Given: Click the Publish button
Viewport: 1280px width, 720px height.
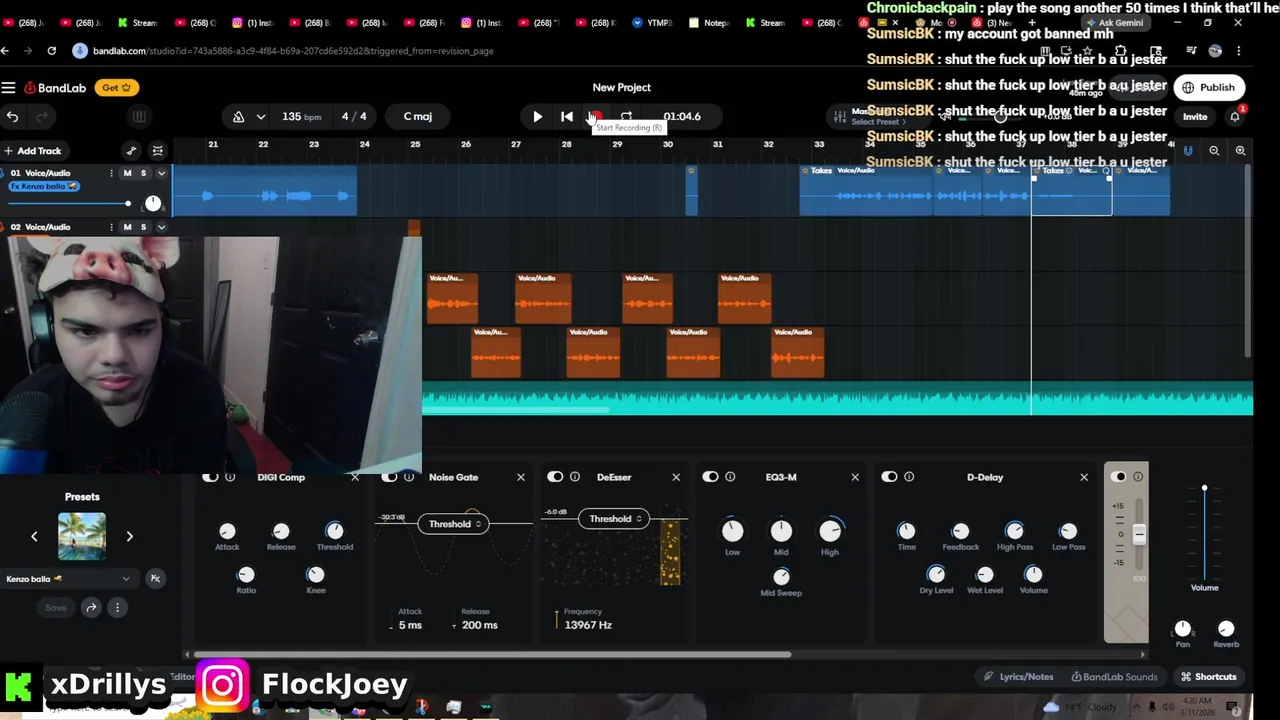Looking at the screenshot, I should pyautogui.click(x=1208, y=88).
